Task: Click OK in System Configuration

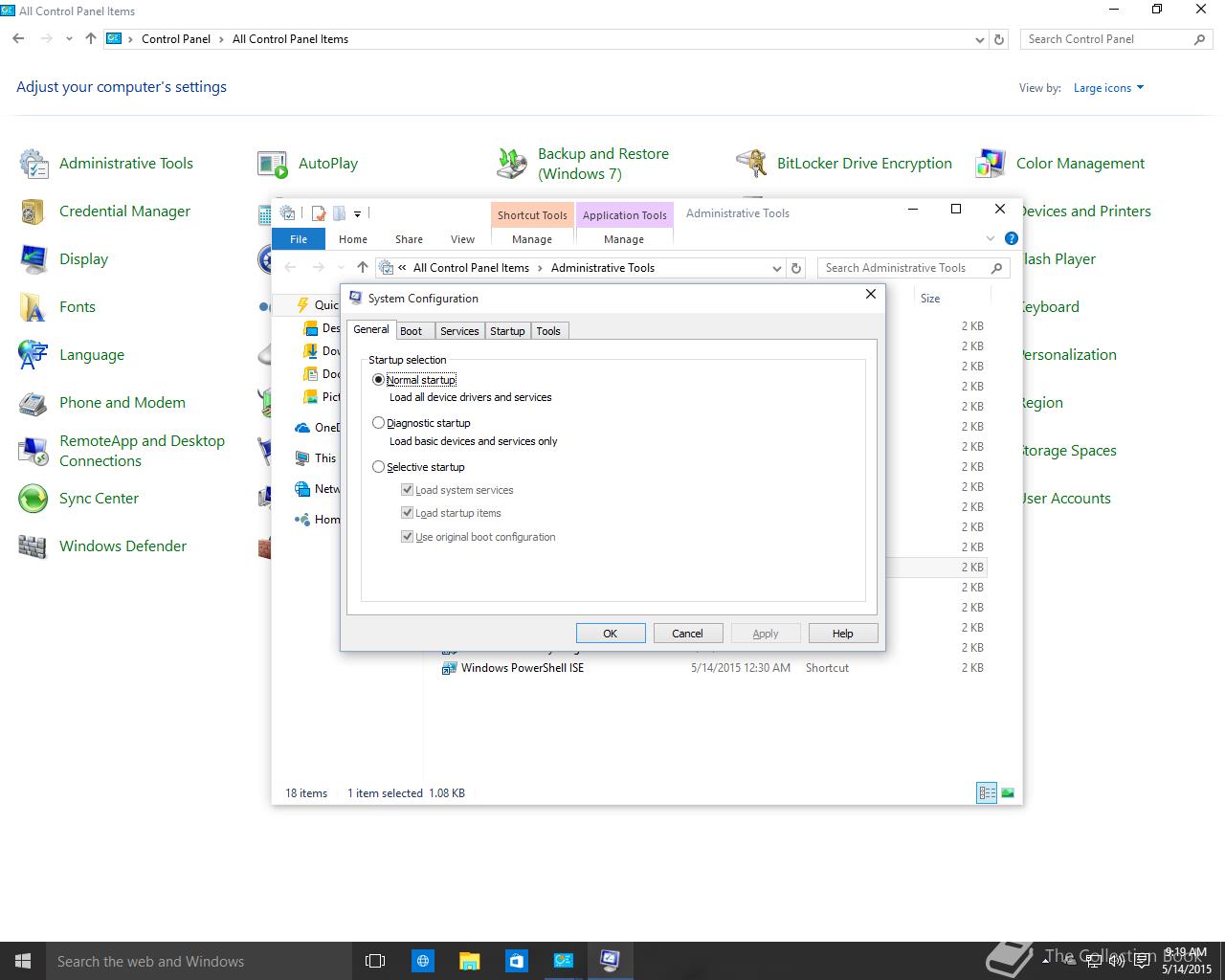Action: 611,634
